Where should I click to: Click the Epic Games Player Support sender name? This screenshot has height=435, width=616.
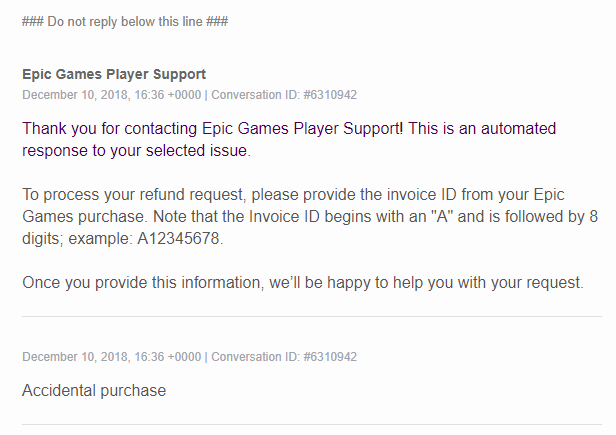coord(114,75)
